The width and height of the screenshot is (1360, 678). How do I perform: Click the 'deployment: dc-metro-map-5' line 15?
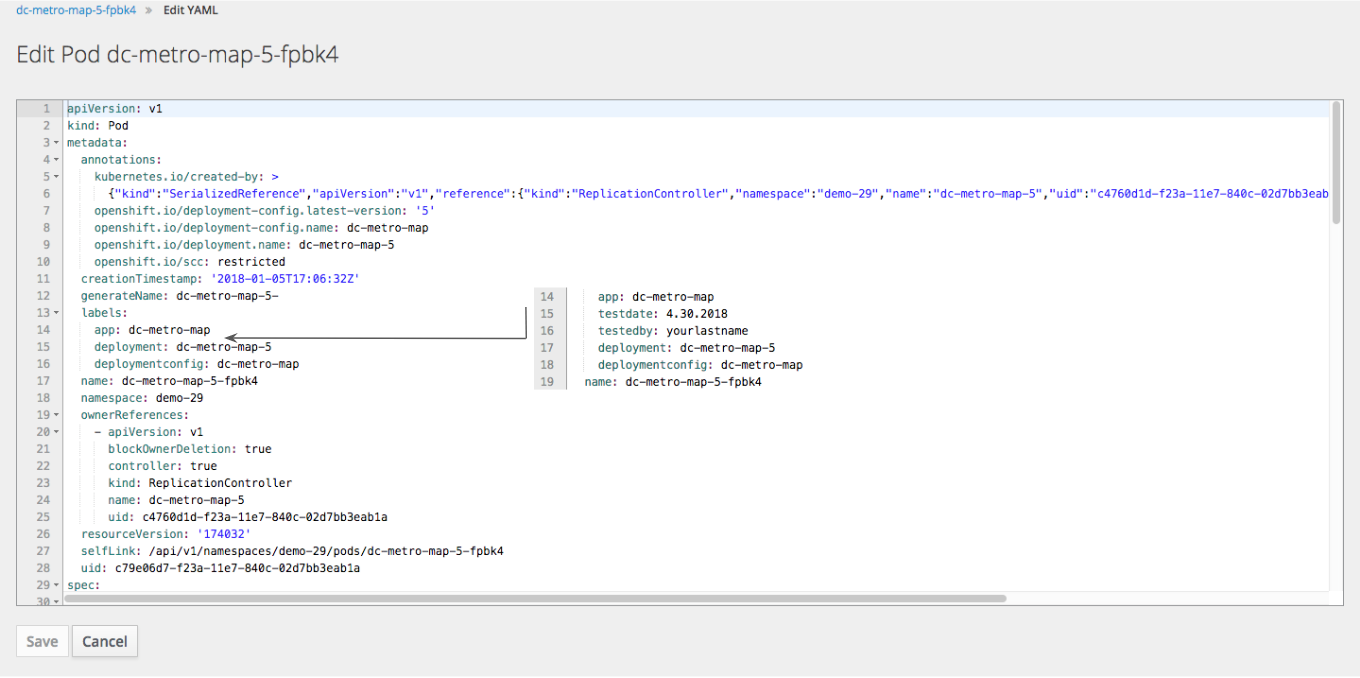click(183, 347)
